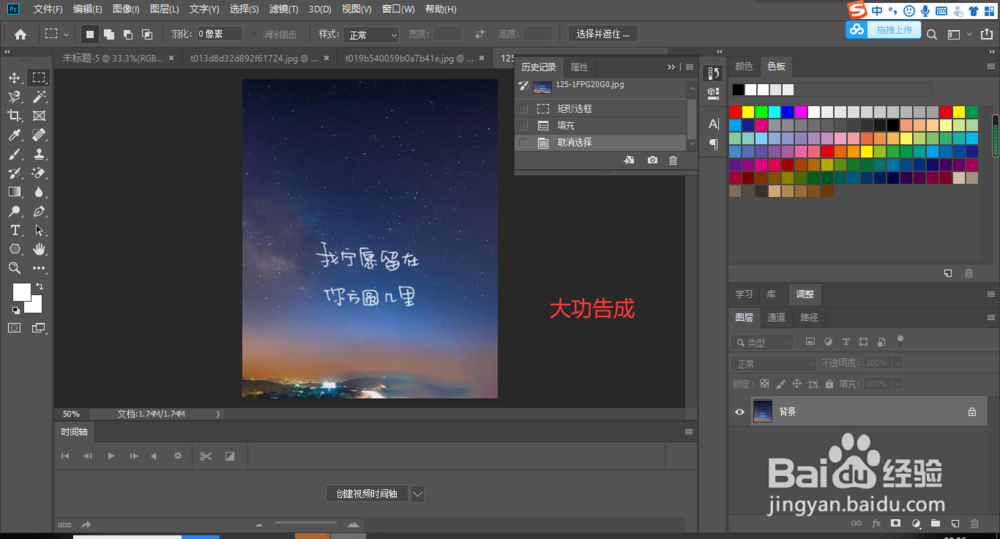
Task: Pick the red swatch in first swatch row
Action: tap(735, 112)
